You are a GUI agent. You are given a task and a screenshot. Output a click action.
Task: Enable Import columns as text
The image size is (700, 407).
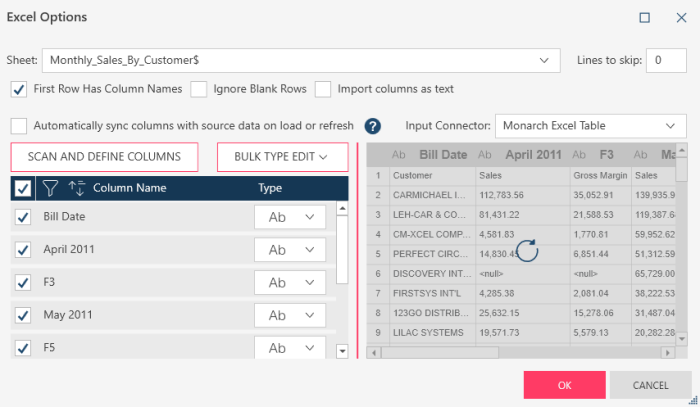click(x=323, y=89)
